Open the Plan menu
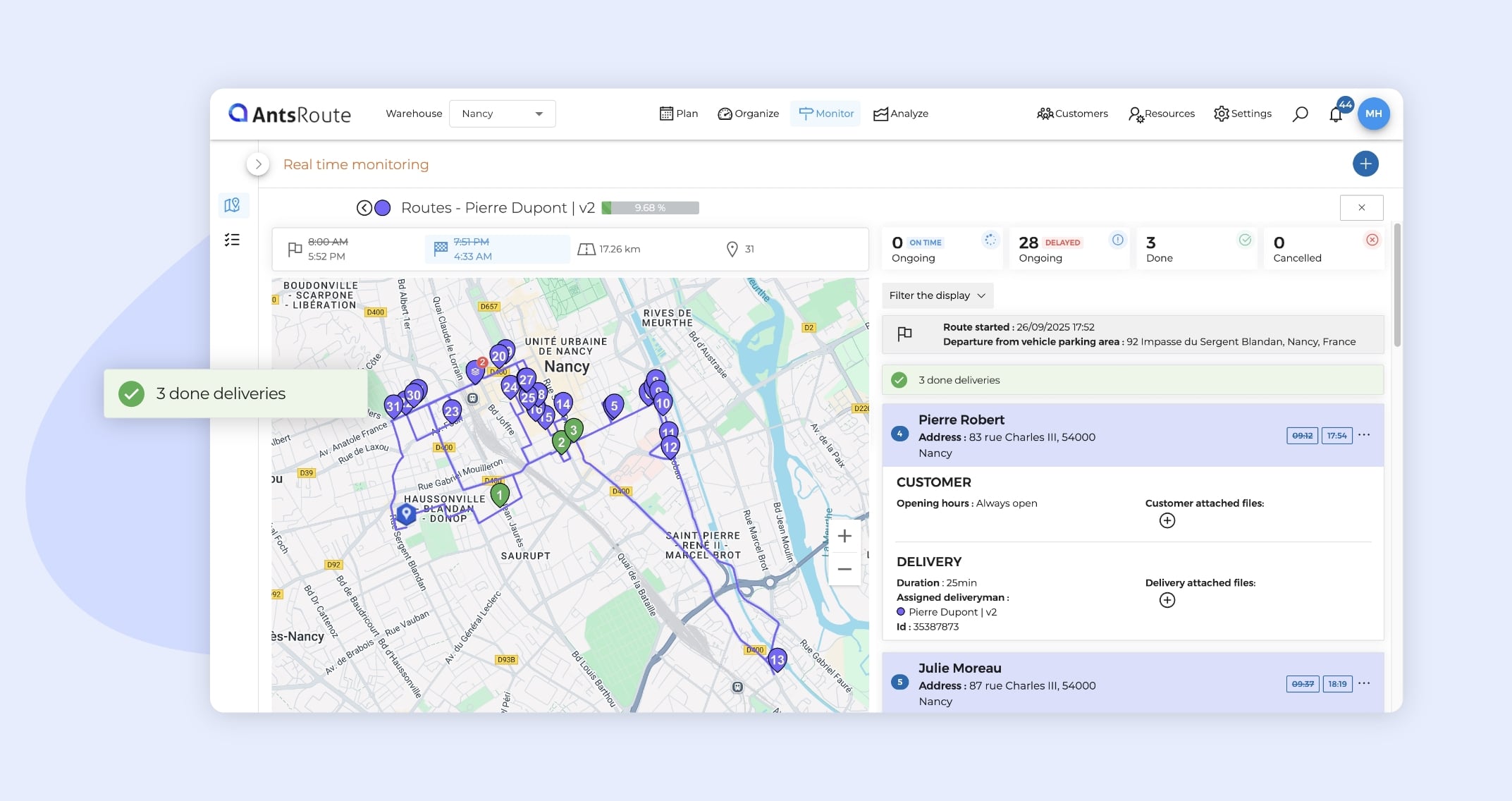The image size is (1512, 801). click(678, 114)
